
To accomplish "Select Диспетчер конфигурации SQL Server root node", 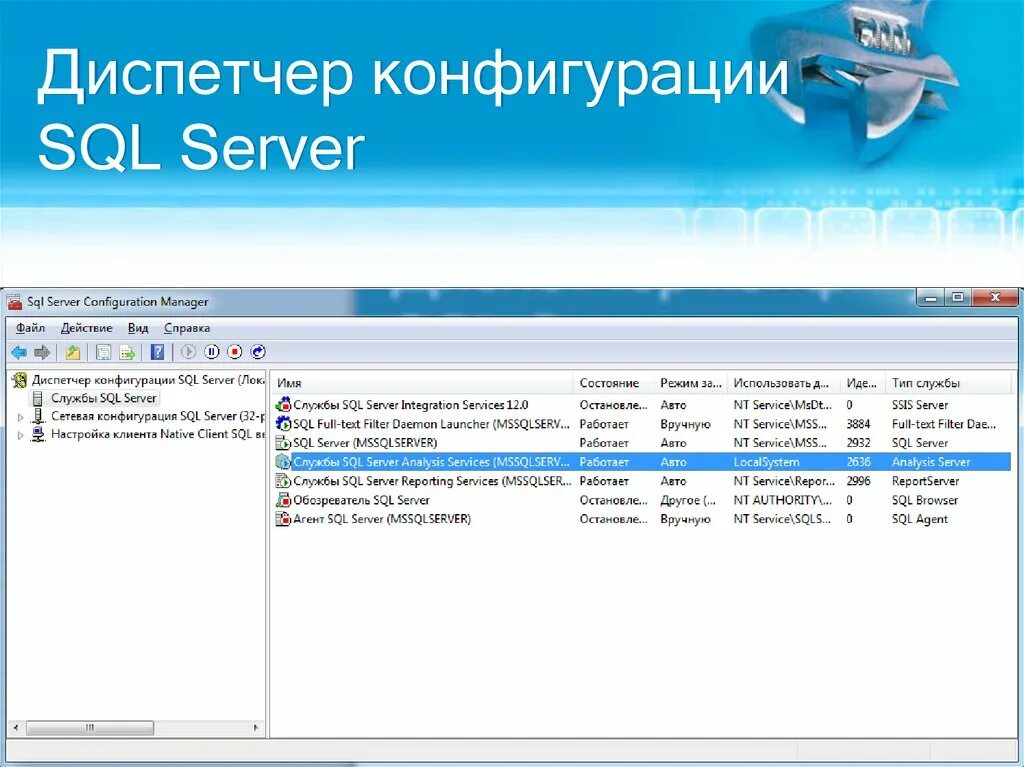I will click(x=148, y=380).
